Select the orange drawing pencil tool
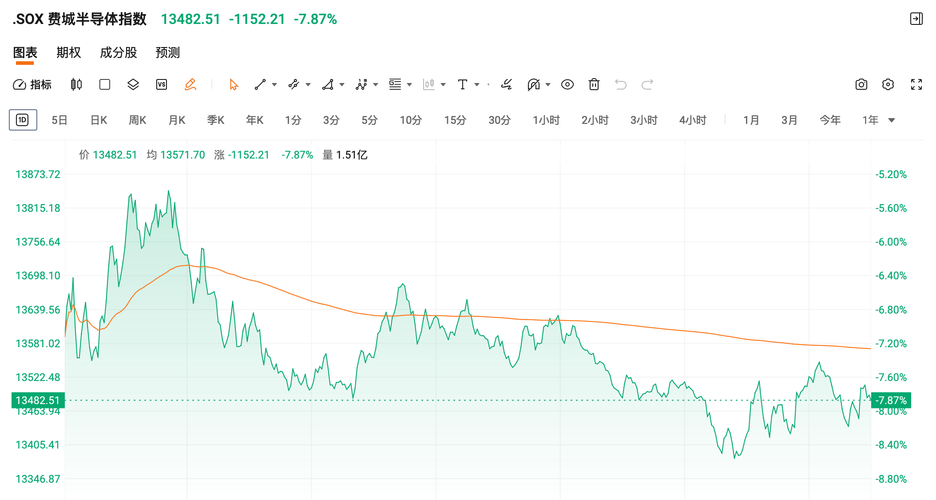This screenshot has width=936, height=500. 190,85
